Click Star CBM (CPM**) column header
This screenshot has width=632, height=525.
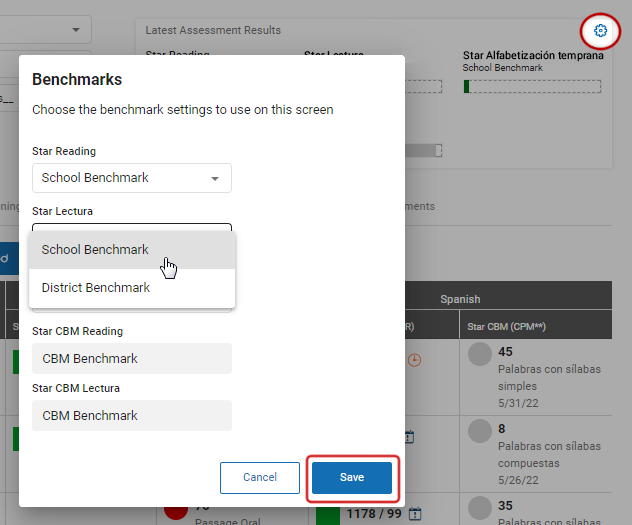pyautogui.click(x=507, y=327)
